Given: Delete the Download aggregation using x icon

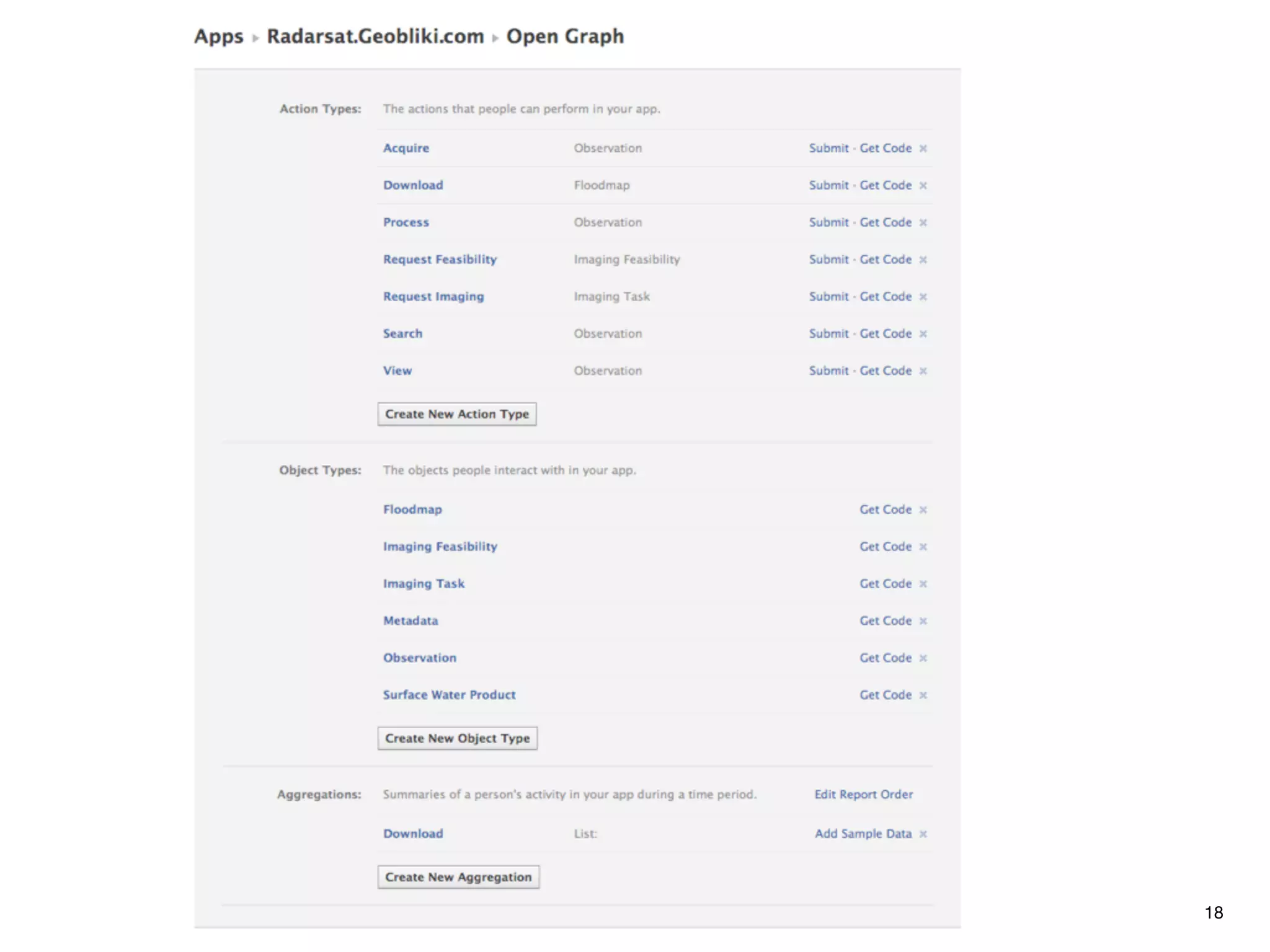Looking at the screenshot, I should 923,834.
